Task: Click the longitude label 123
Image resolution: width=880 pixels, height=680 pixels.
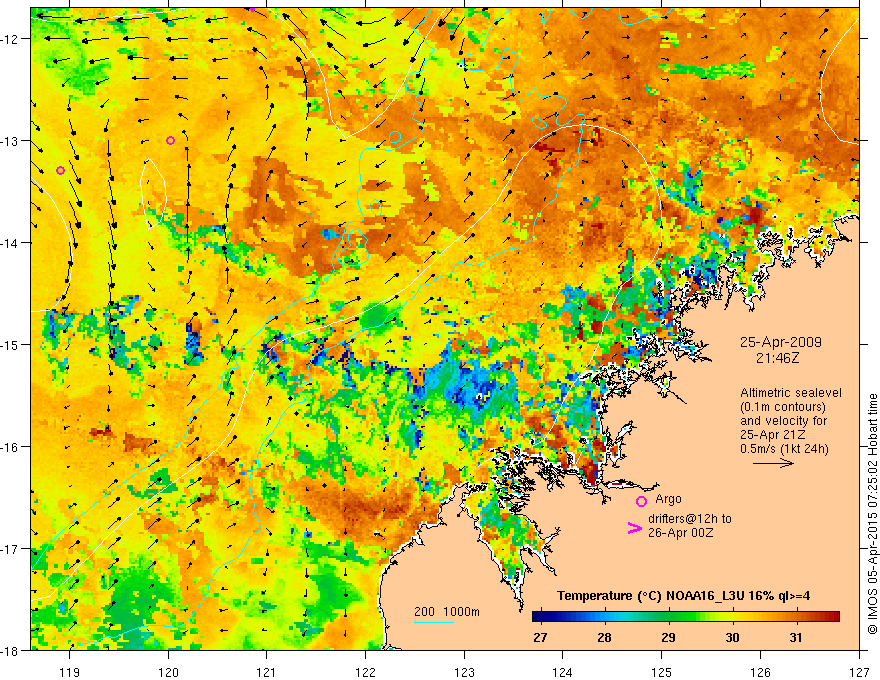Action: click(464, 672)
